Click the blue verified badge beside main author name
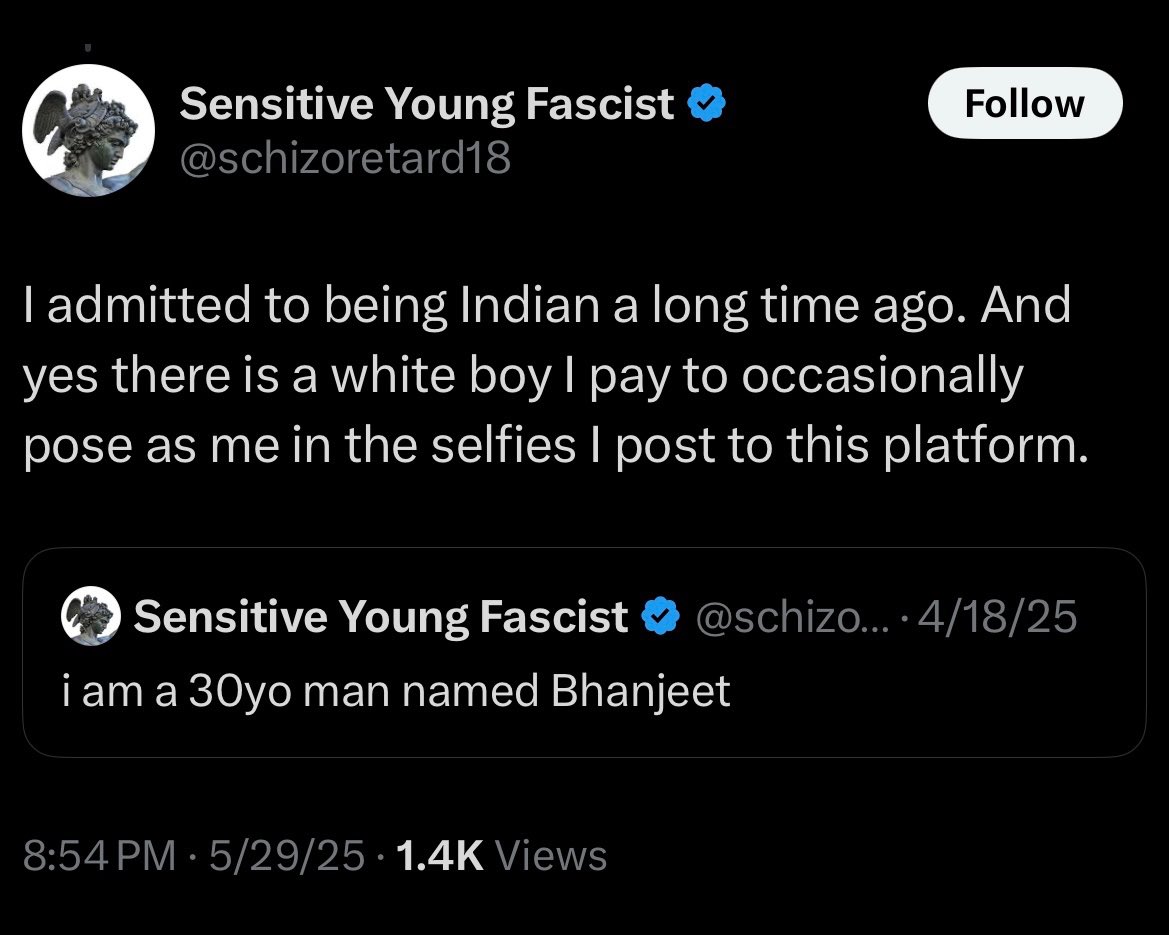 click(x=706, y=103)
